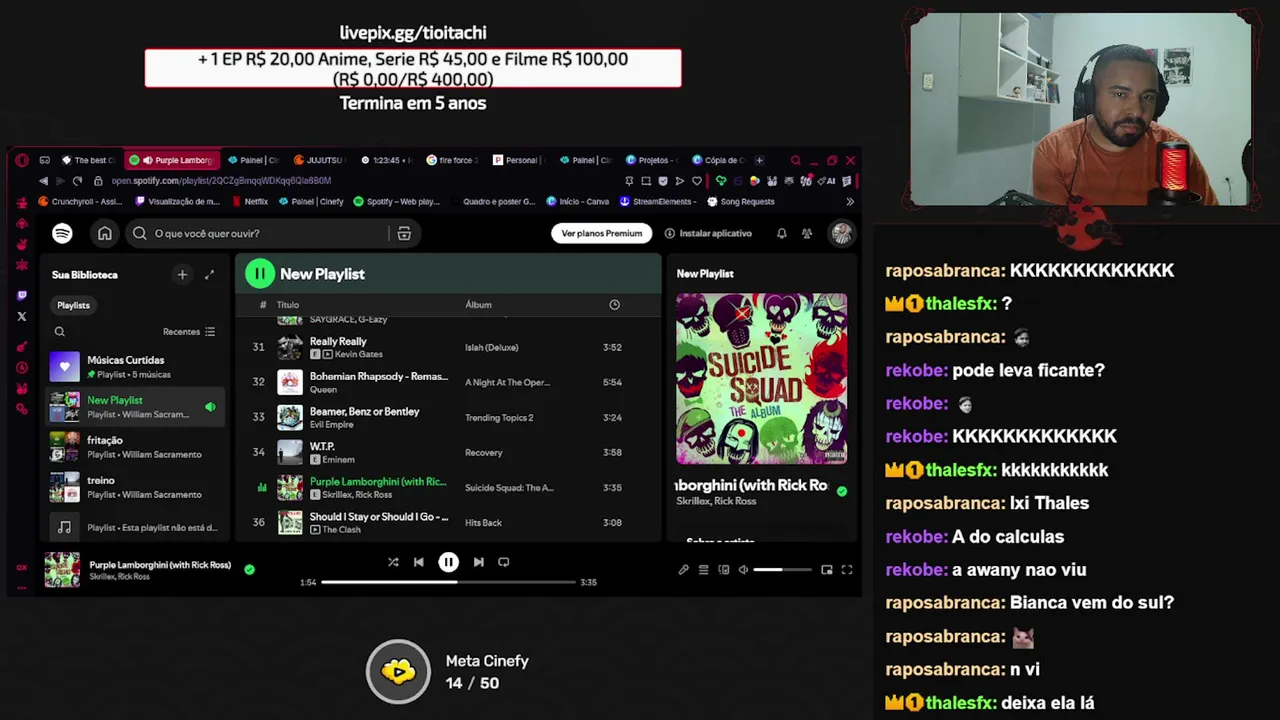The image size is (1280, 720).
Task: Go back using browser back arrow
Action: pos(43,181)
